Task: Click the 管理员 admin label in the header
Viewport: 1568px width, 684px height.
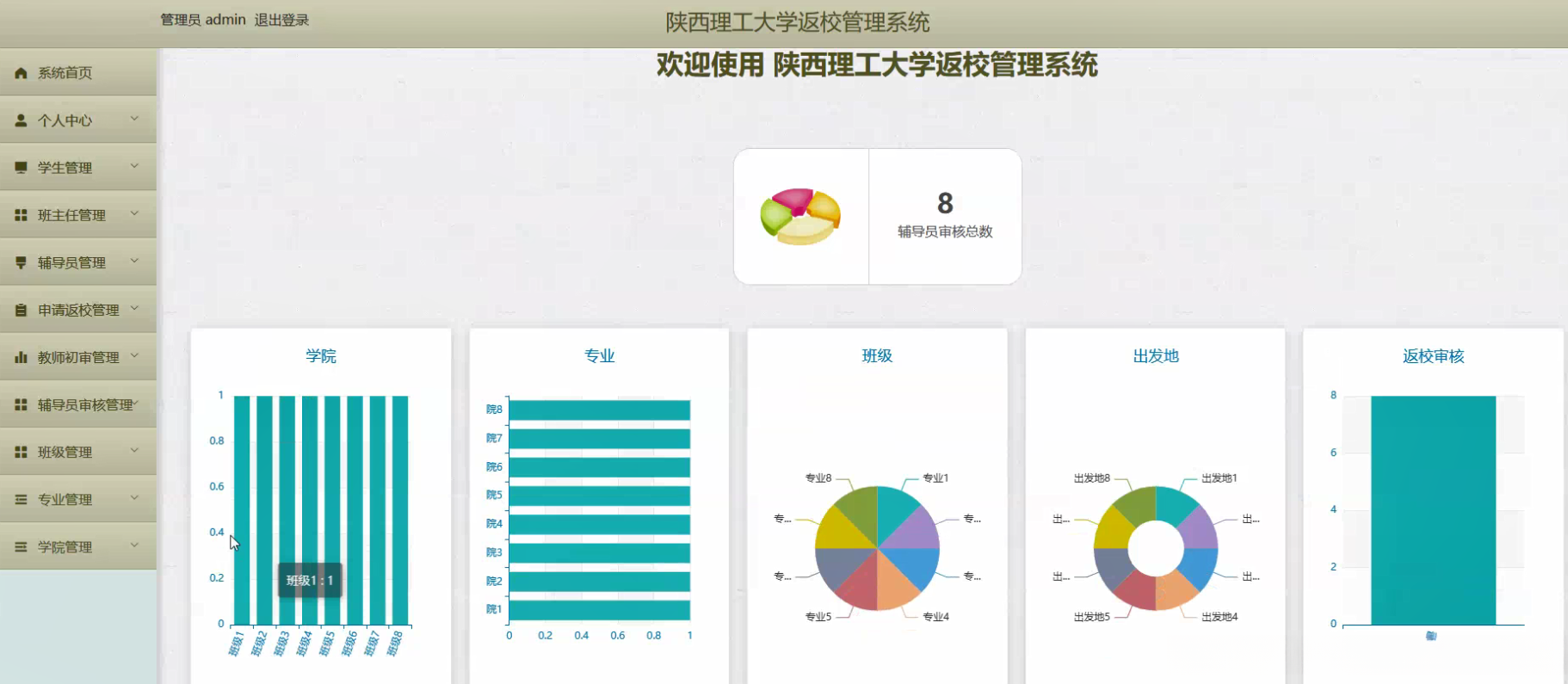Action: tap(203, 20)
